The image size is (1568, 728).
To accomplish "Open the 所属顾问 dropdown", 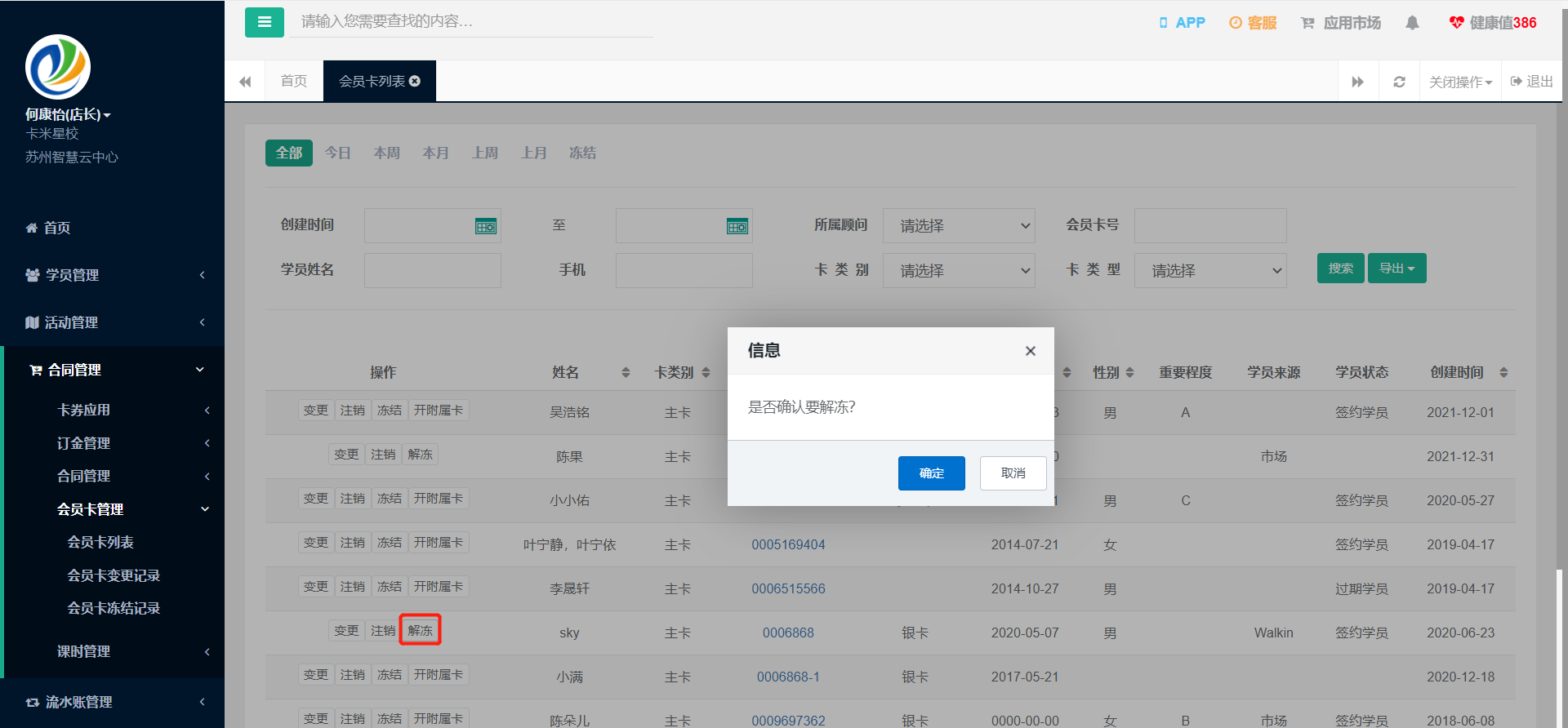I will click(959, 226).
